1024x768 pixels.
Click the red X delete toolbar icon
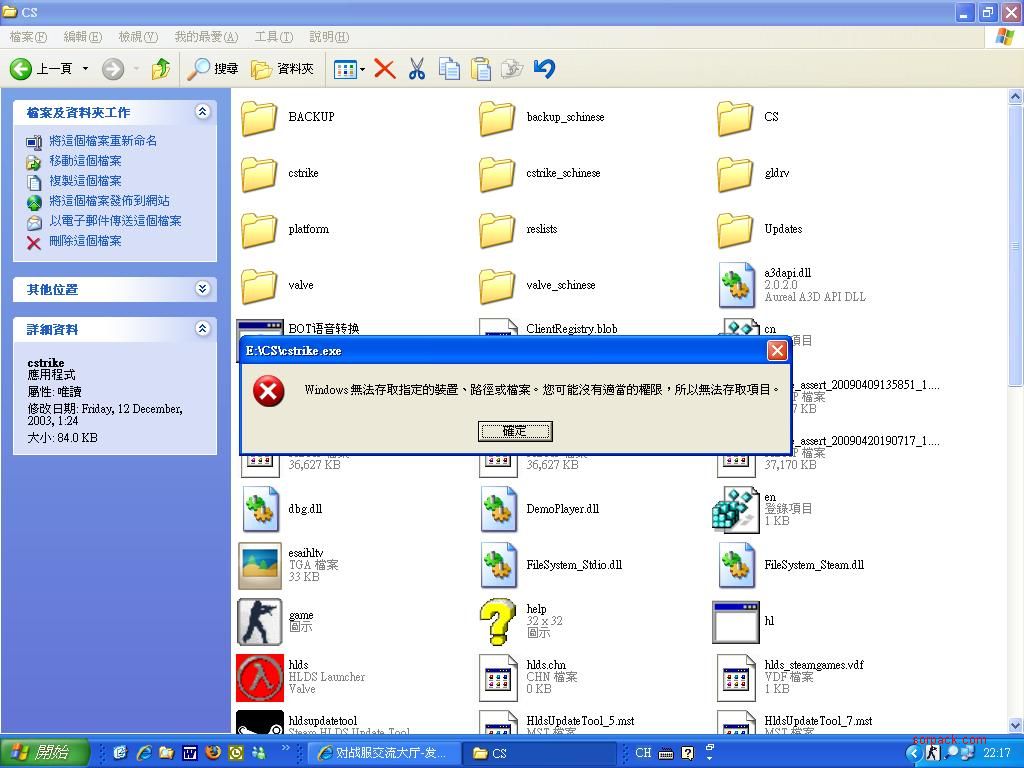pyautogui.click(x=384, y=69)
